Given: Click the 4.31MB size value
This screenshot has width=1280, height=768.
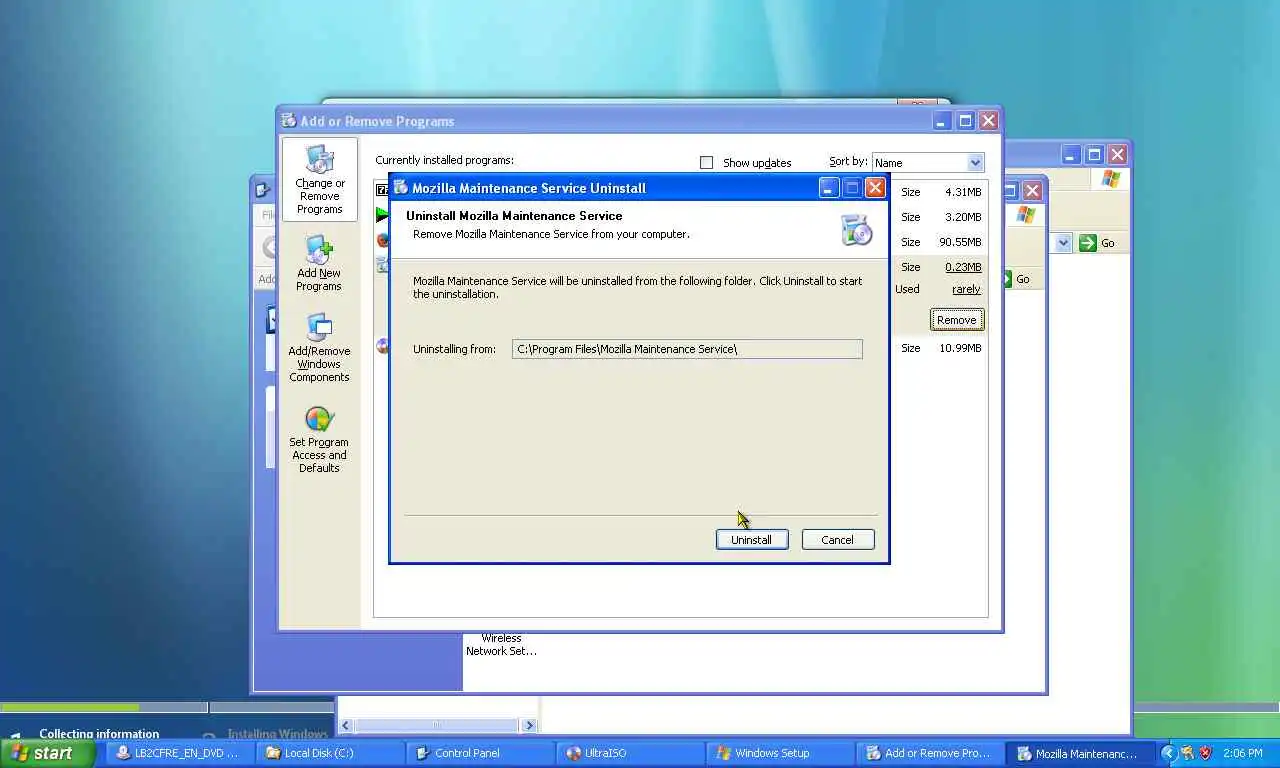Looking at the screenshot, I should coord(963,192).
